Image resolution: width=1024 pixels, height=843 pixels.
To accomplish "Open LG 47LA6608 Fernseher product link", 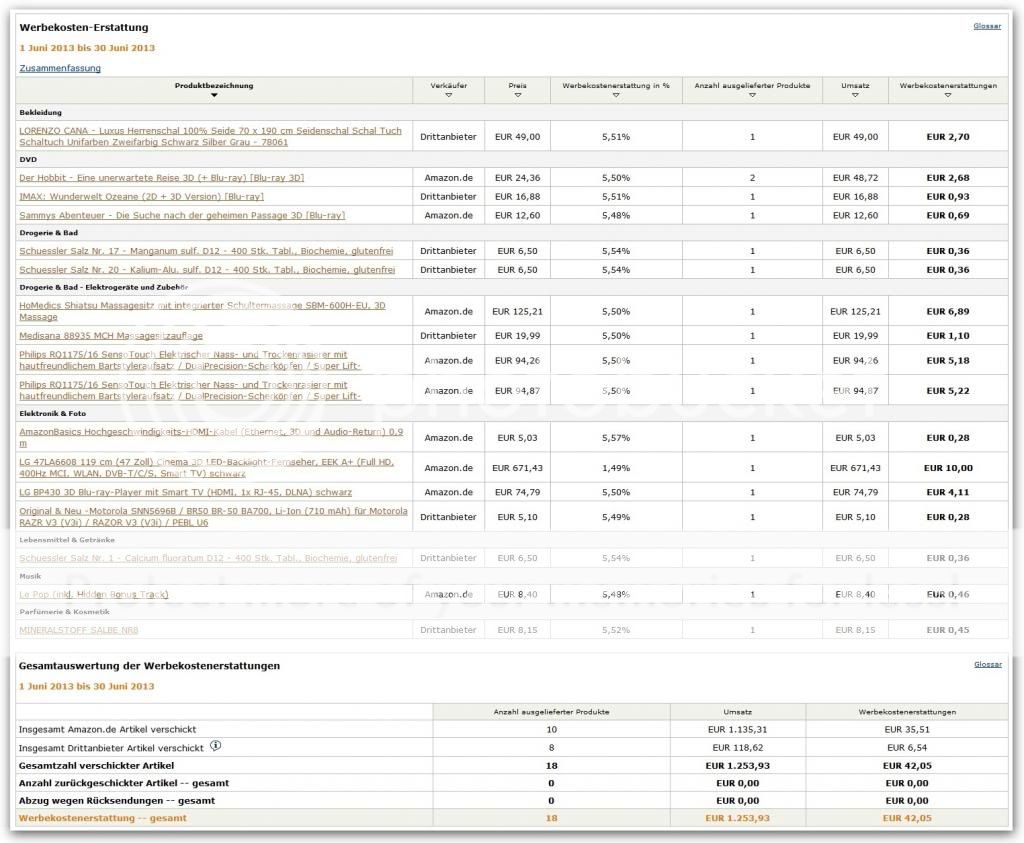I will [x=206, y=462].
